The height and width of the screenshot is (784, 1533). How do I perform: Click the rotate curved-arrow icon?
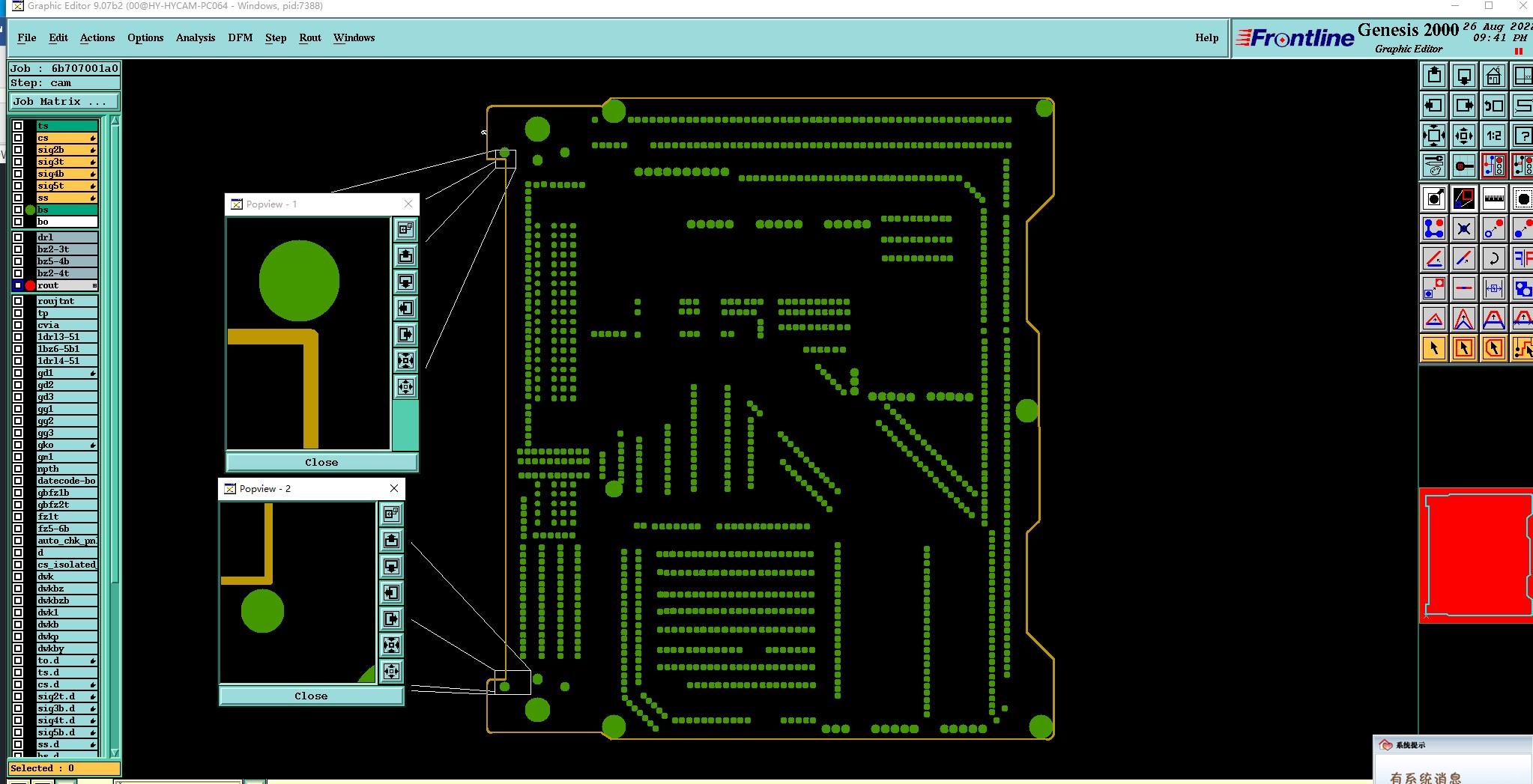coord(1494,258)
